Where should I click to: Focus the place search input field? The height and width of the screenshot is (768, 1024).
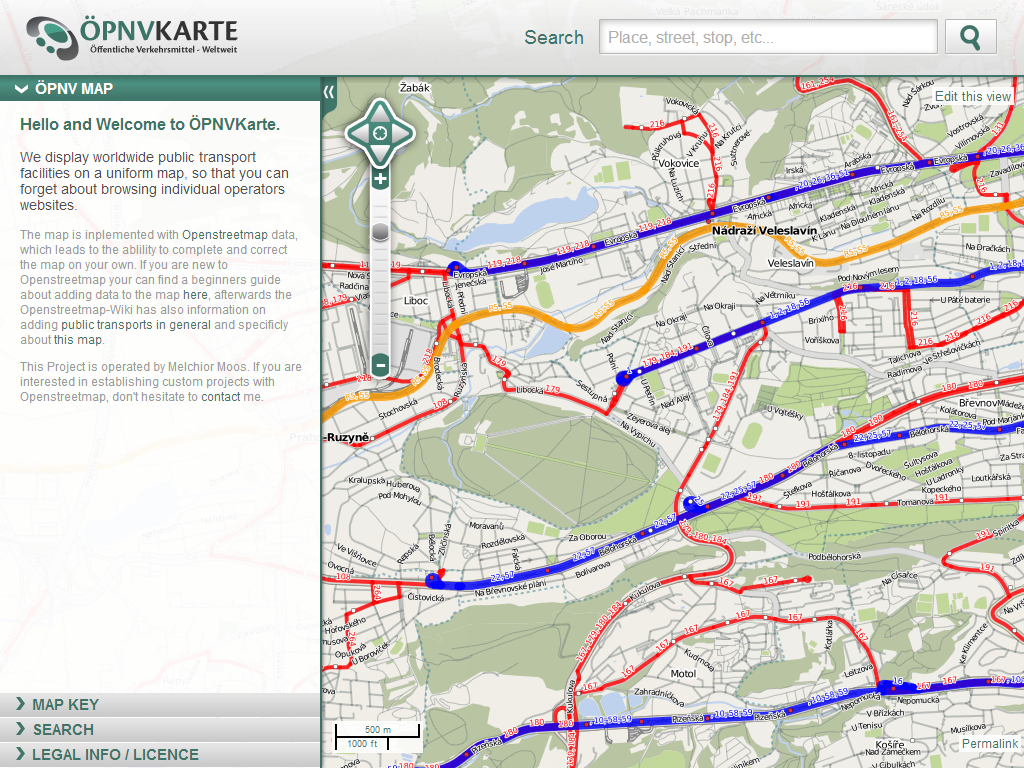point(767,38)
